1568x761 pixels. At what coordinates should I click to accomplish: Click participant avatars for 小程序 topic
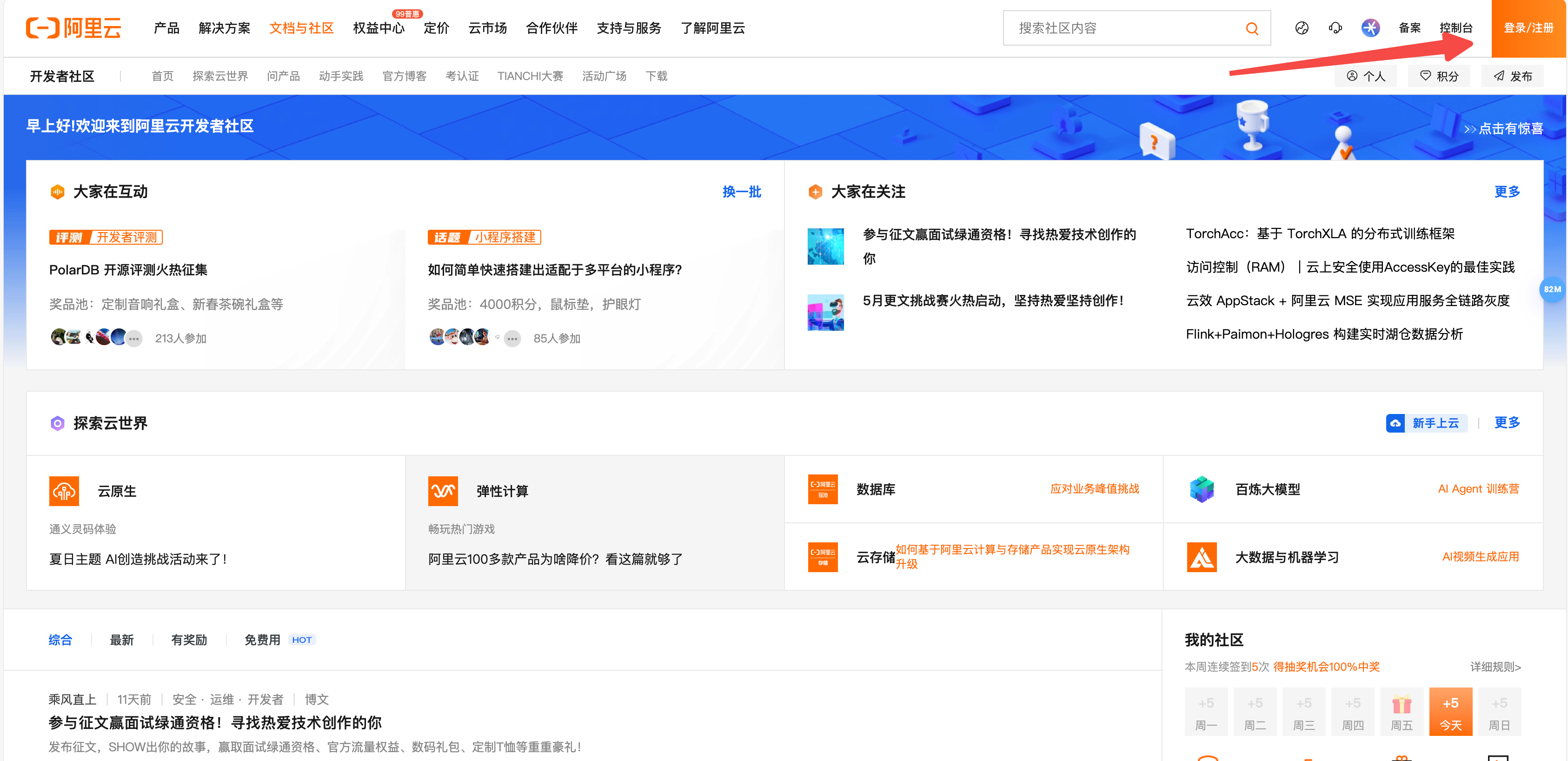[475, 337]
